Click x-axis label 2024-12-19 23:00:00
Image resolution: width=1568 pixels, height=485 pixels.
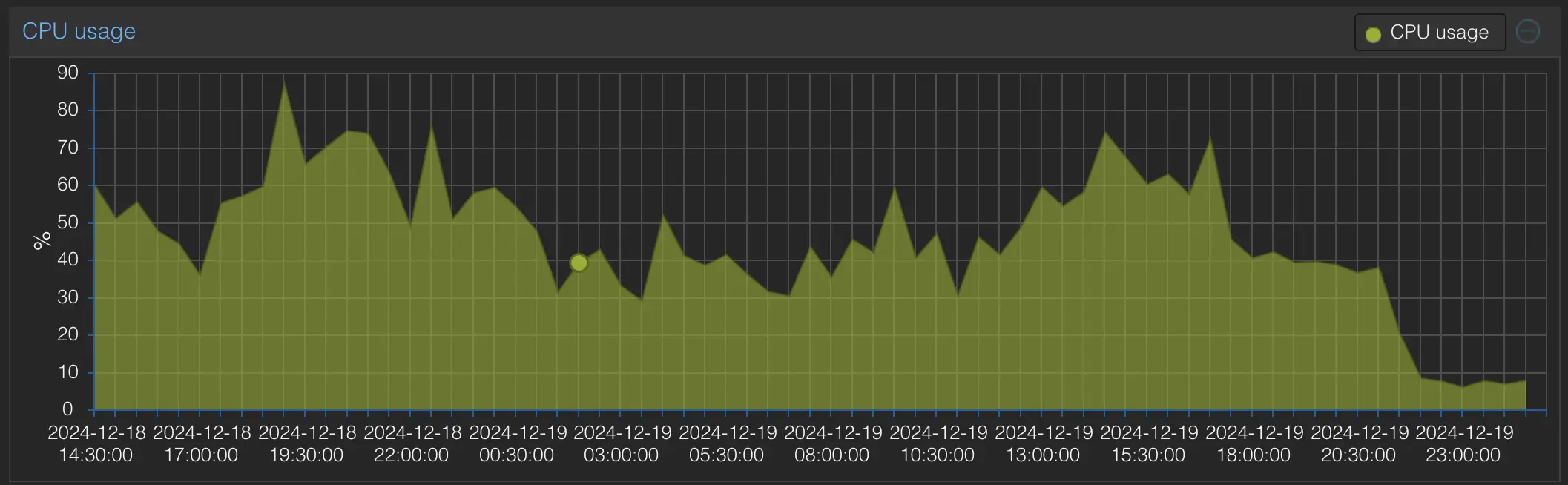click(x=1463, y=443)
